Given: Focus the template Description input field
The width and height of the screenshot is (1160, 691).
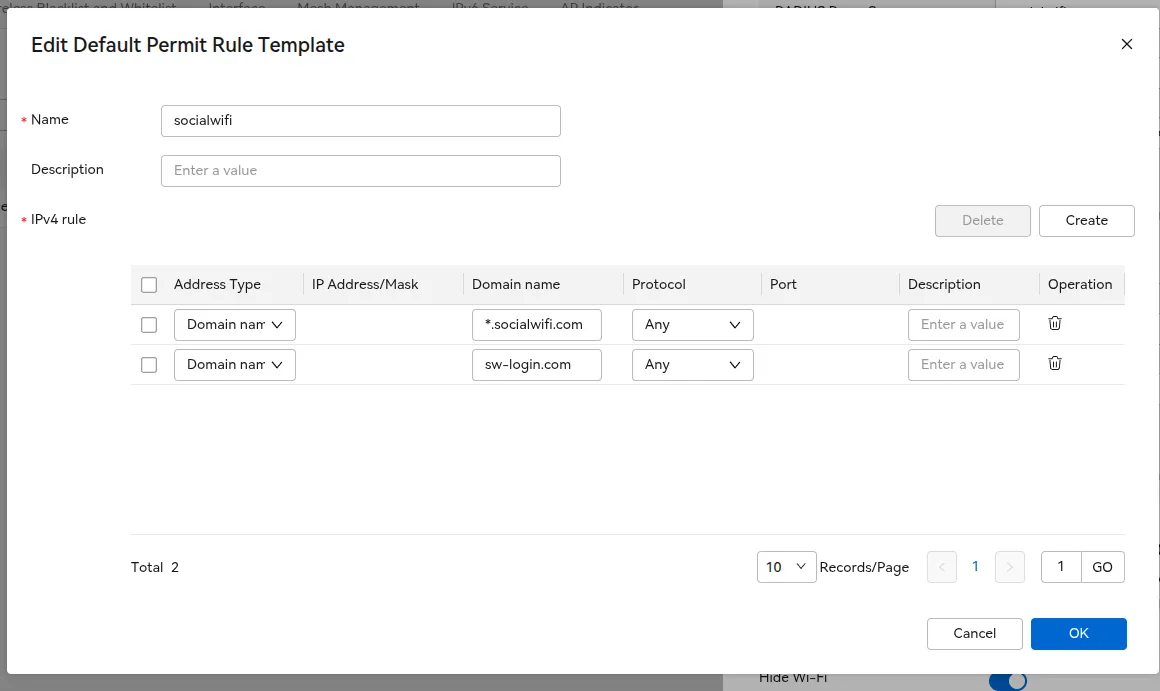Looking at the screenshot, I should [360, 171].
